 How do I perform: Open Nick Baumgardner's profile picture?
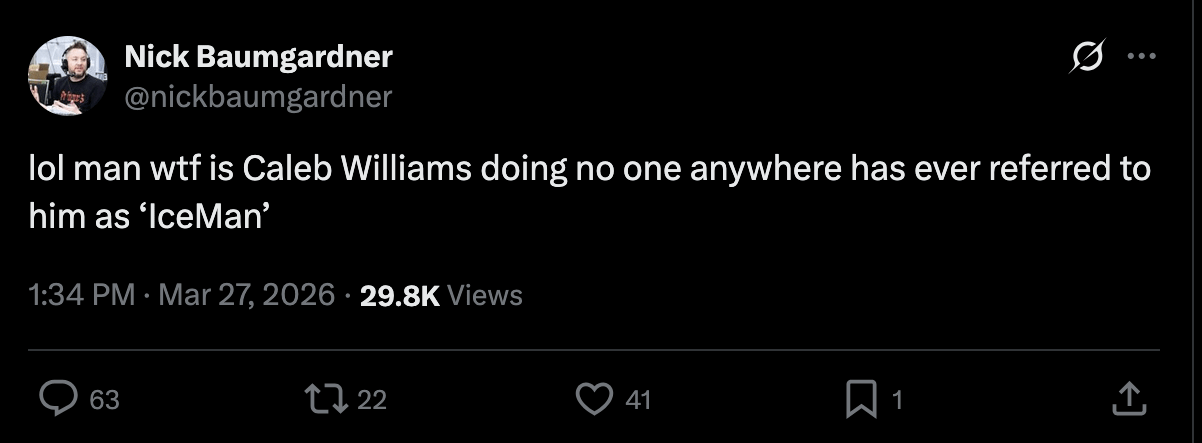[68, 77]
